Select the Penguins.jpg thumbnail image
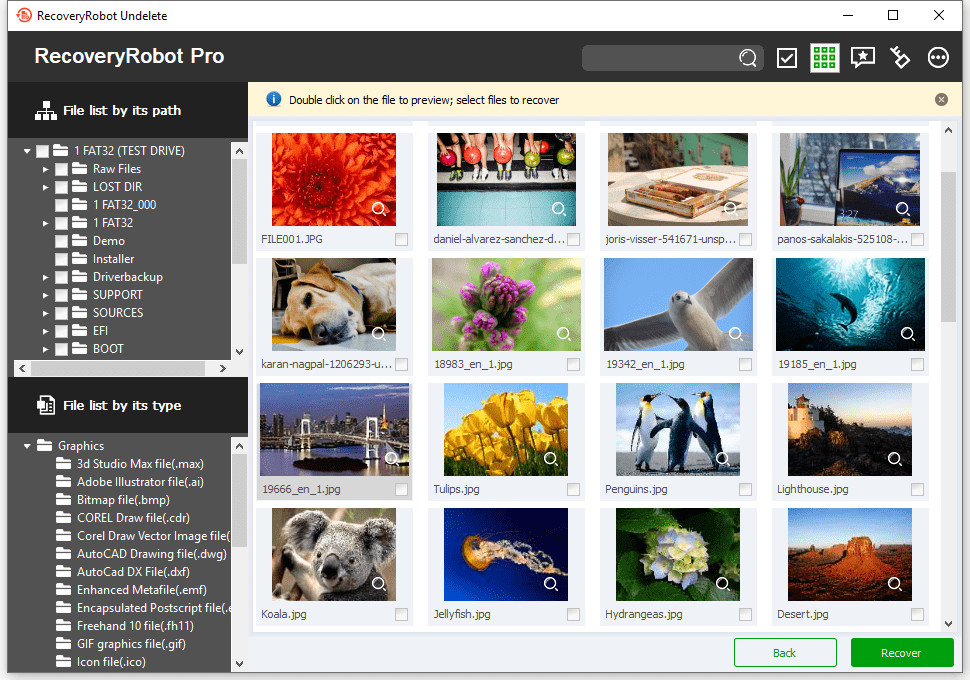 [x=678, y=429]
